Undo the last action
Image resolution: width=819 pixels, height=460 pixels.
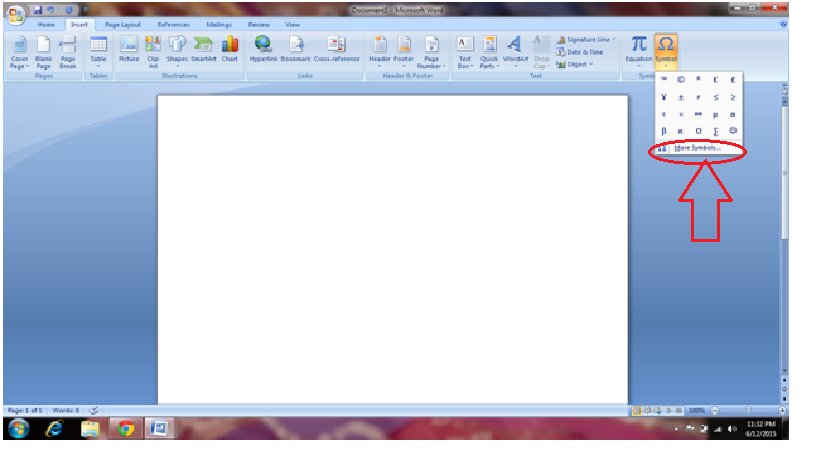(x=51, y=10)
